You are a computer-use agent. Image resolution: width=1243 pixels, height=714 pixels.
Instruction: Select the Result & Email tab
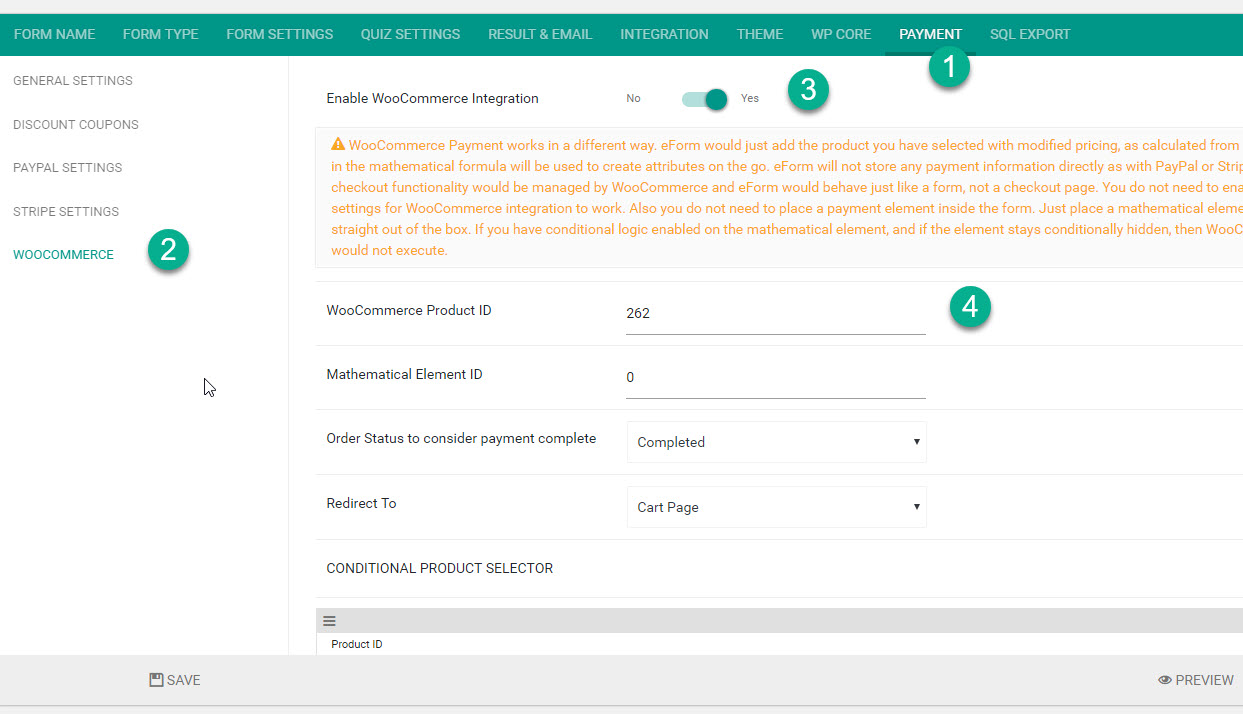540,34
